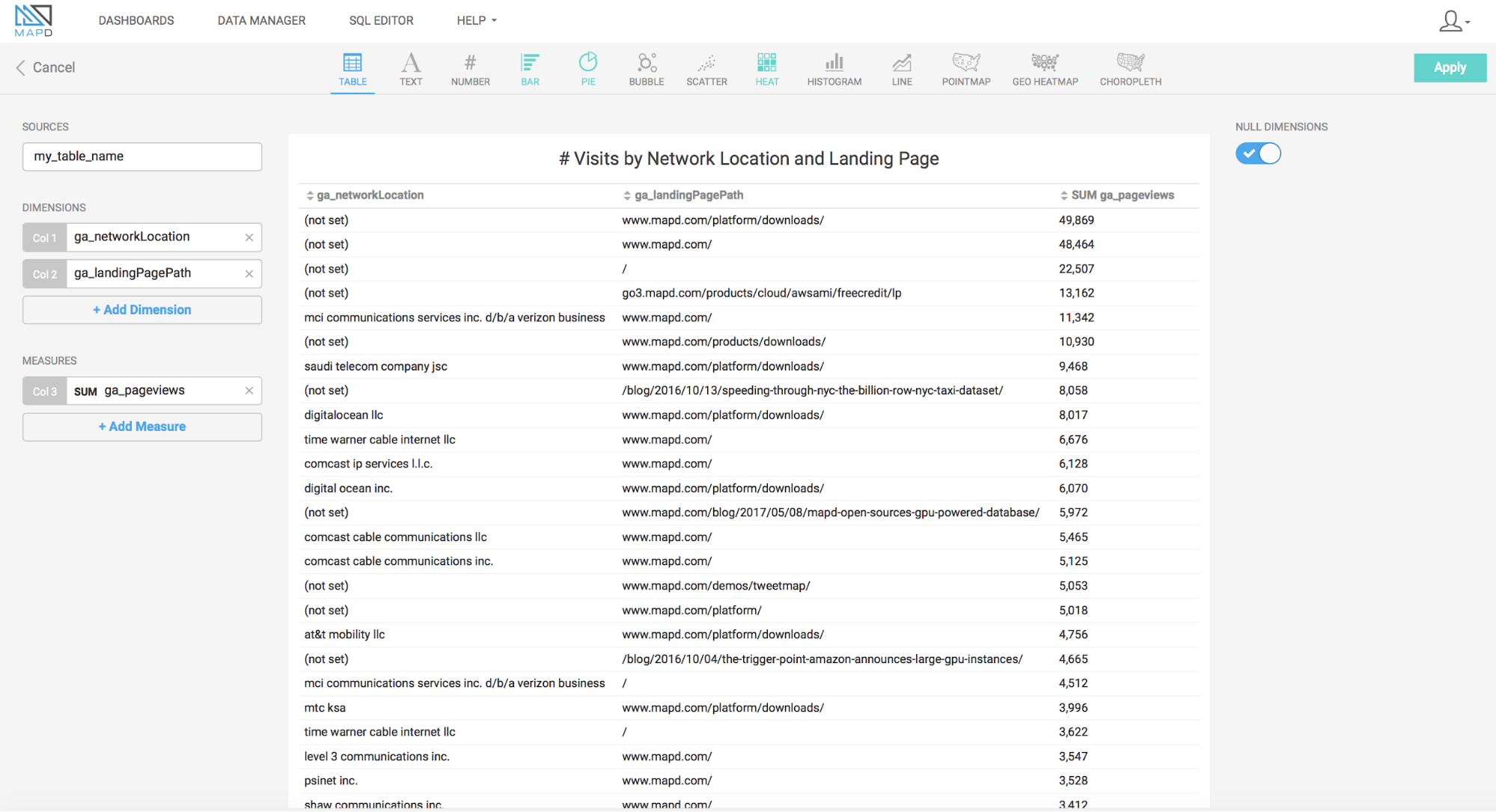The height and width of the screenshot is (812, 1496).
Task: Select the Histogram chart type icon
Action: [x=834, y=62]
